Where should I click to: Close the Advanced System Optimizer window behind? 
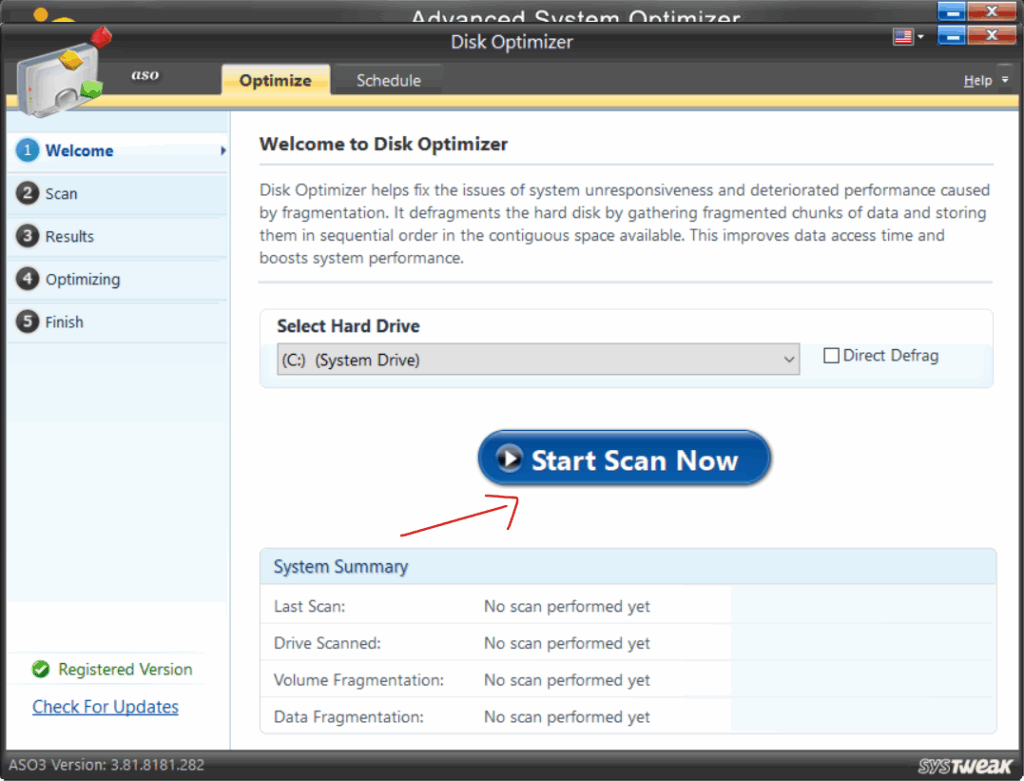[991, 11]
